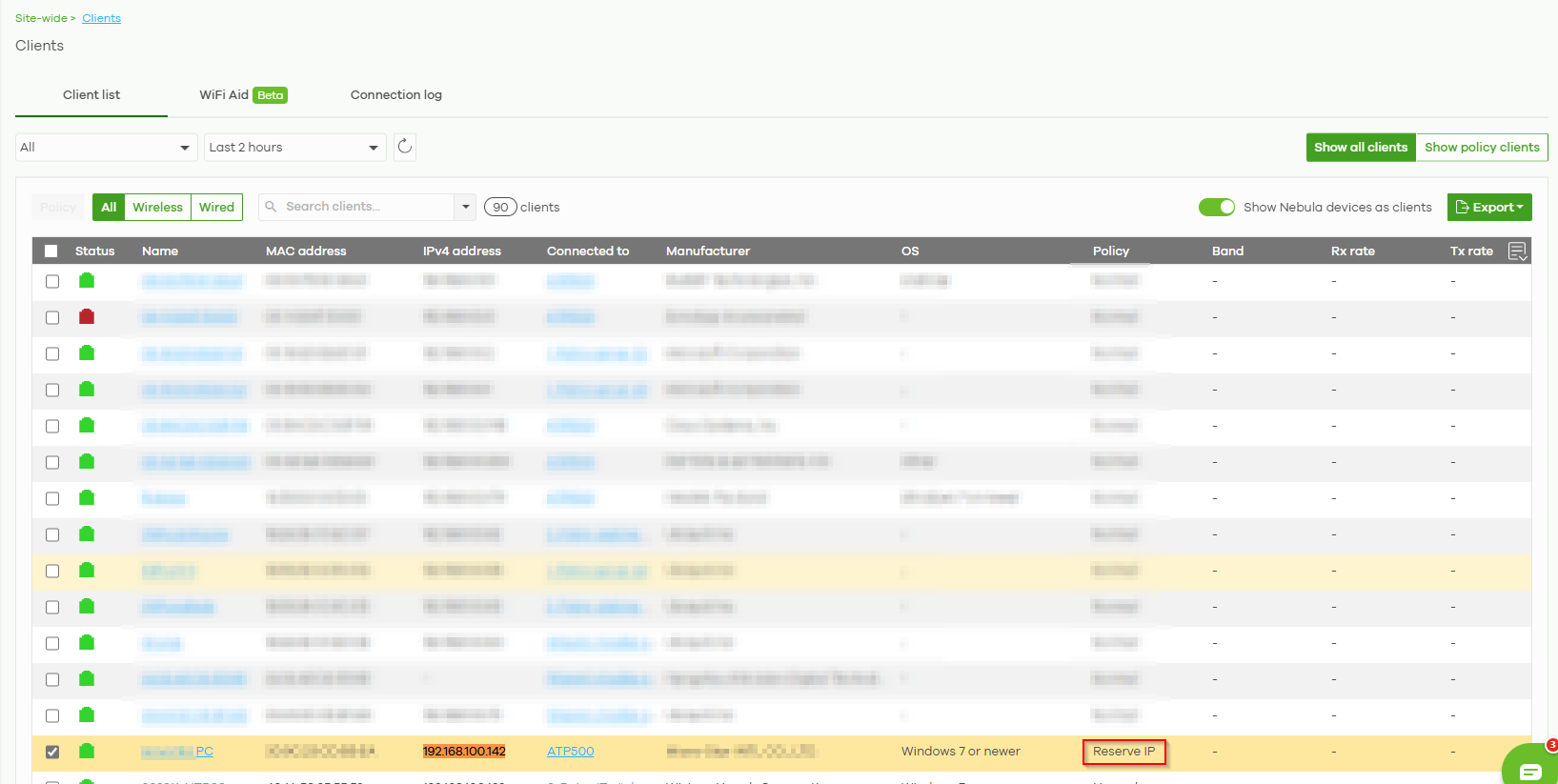Click the magnifier icon in the search box
Image resolution: width=1558 pixels, height=784 pixels.
[271, 207]
